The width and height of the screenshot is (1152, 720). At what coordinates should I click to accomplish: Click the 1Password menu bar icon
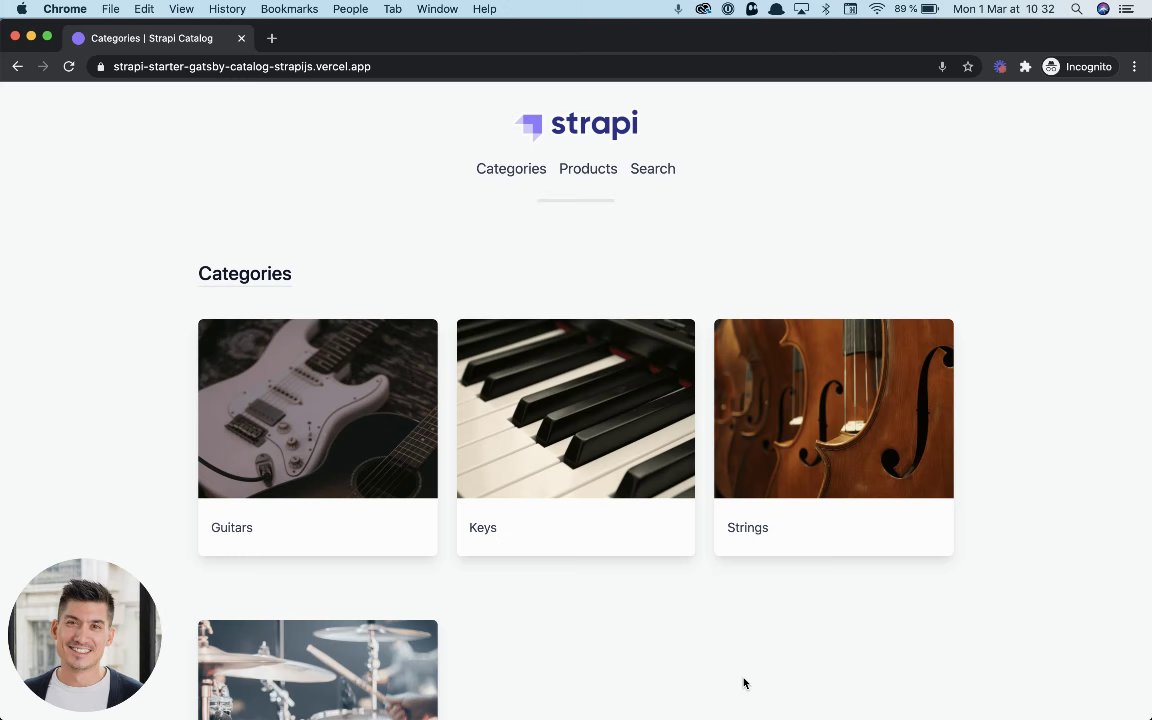(727, 9)
